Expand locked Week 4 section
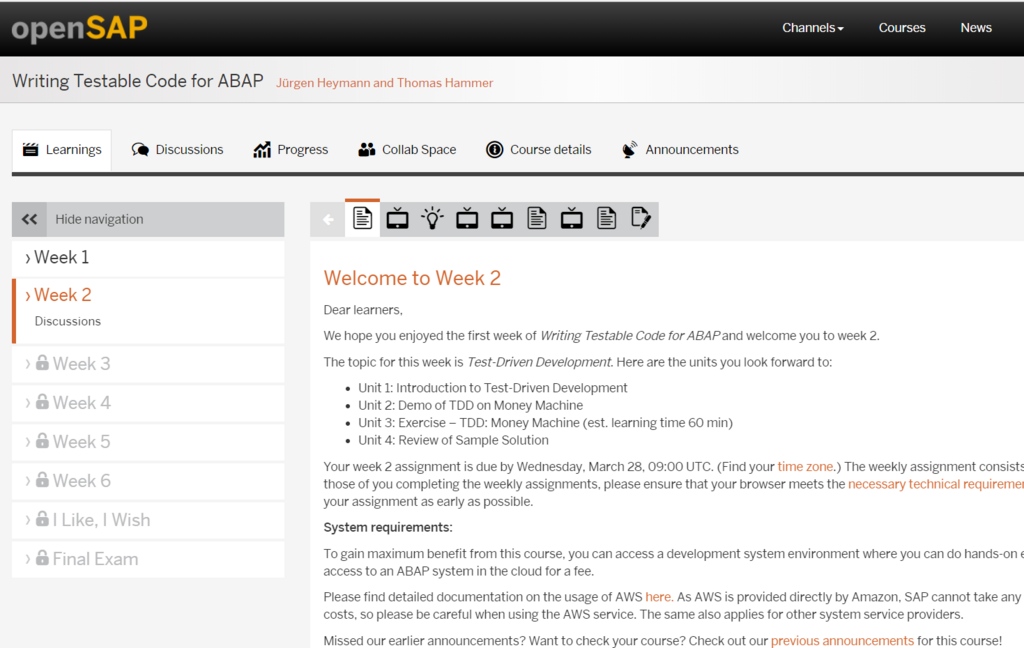 (x=148, y=403)
